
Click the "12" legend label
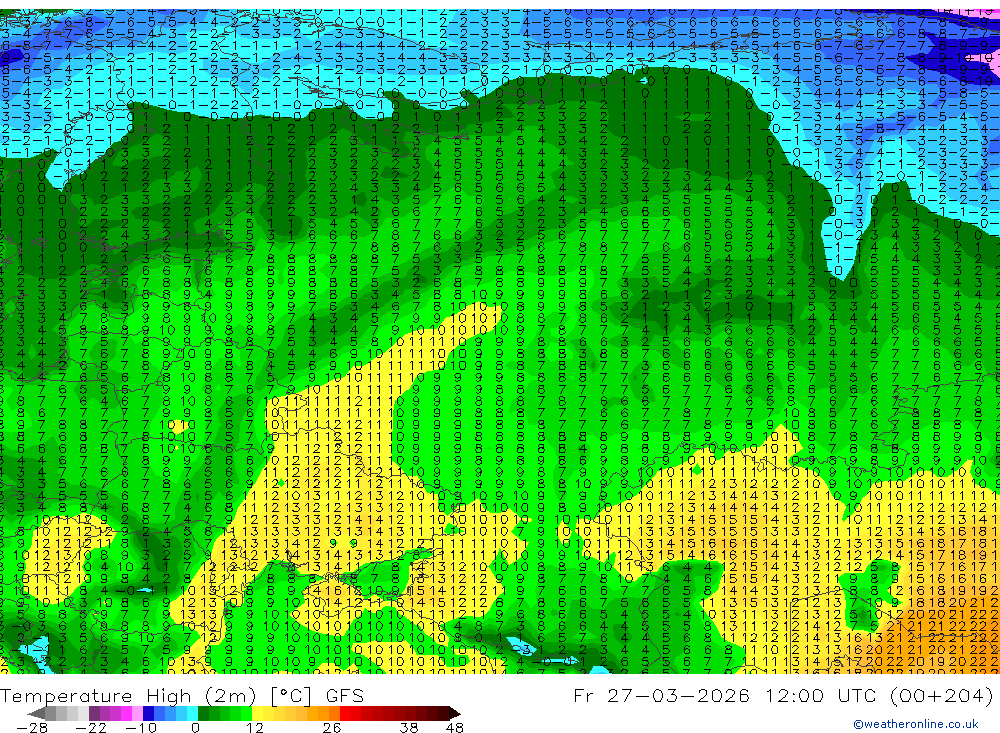coord(254,727)
